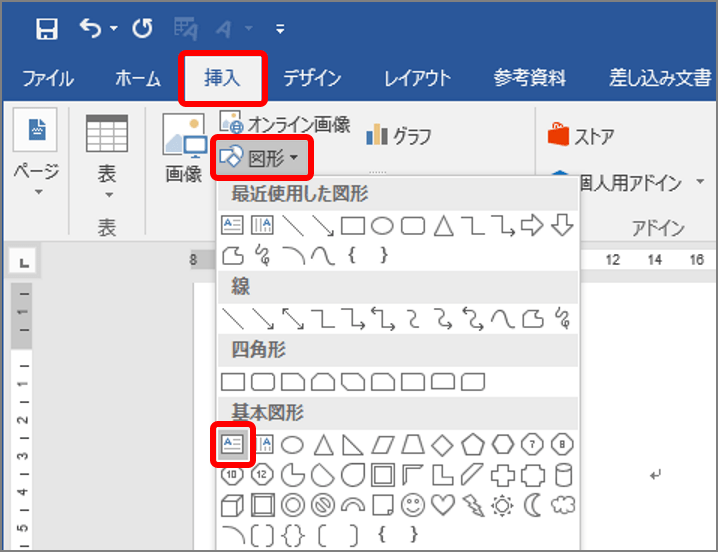
Task: Select the pie basic shape
Action: [x=293, y=475]
